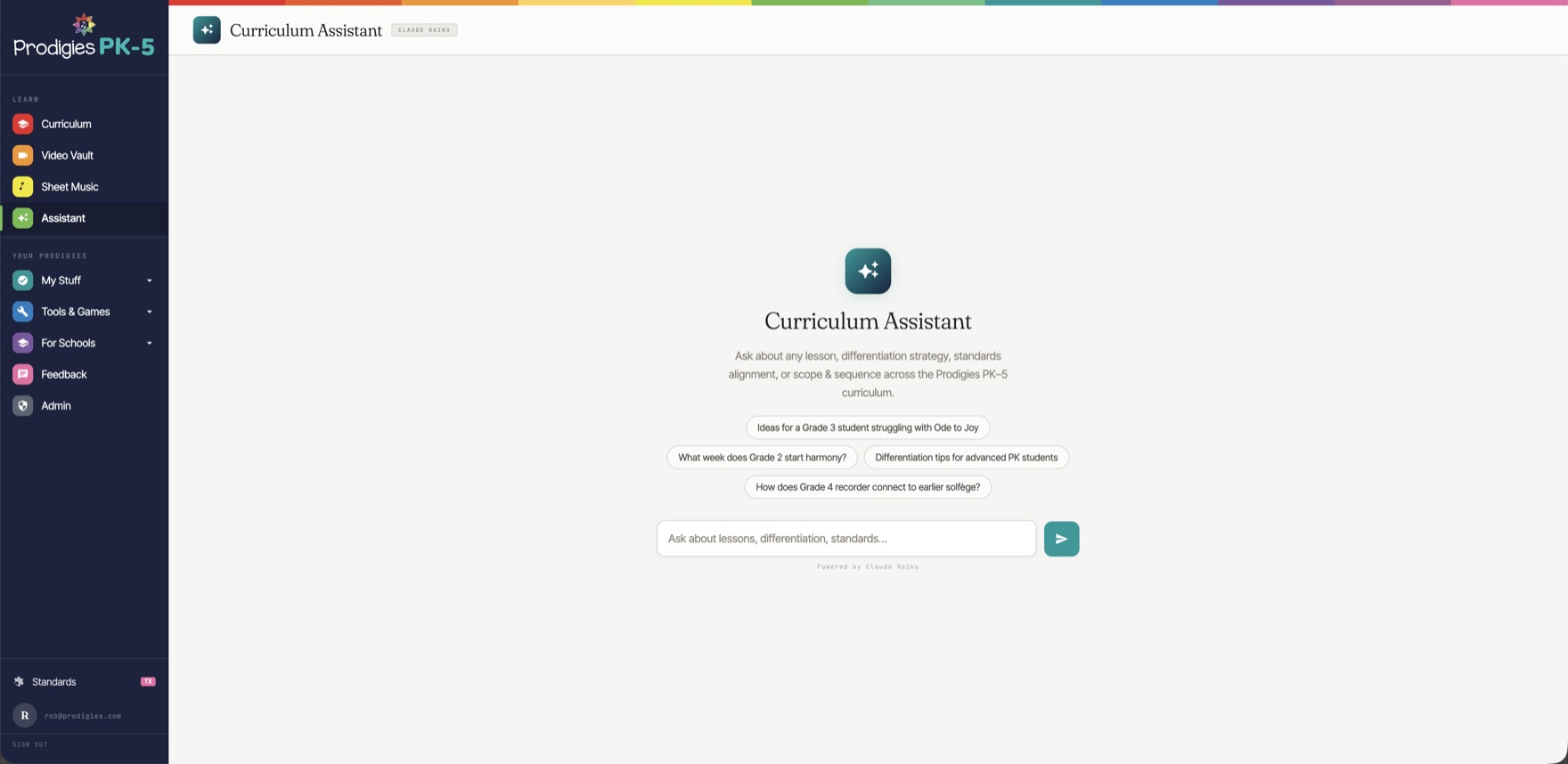Click the teal My Stuff checkmark icon
Viewport: 1568px width, 764px height.
coord(23,280)
